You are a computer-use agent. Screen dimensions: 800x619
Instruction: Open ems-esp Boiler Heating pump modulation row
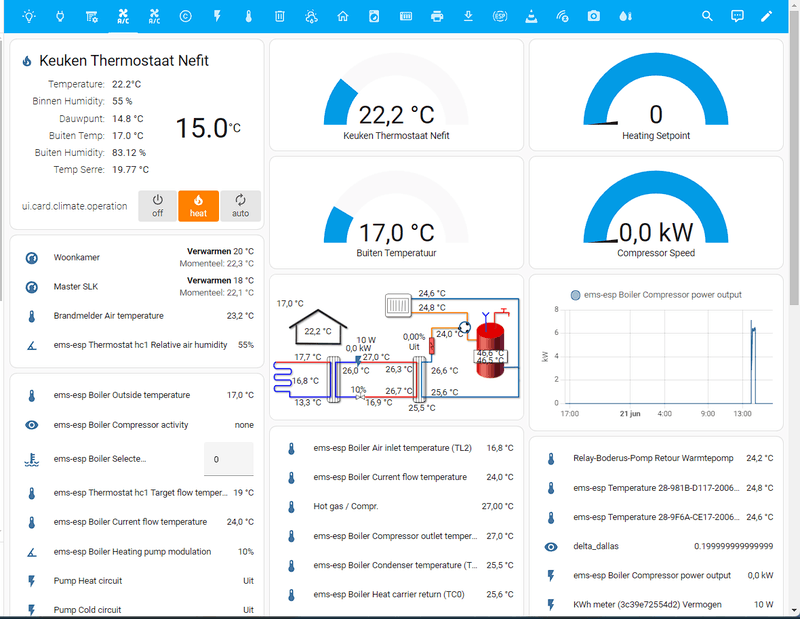coord(139,552)
